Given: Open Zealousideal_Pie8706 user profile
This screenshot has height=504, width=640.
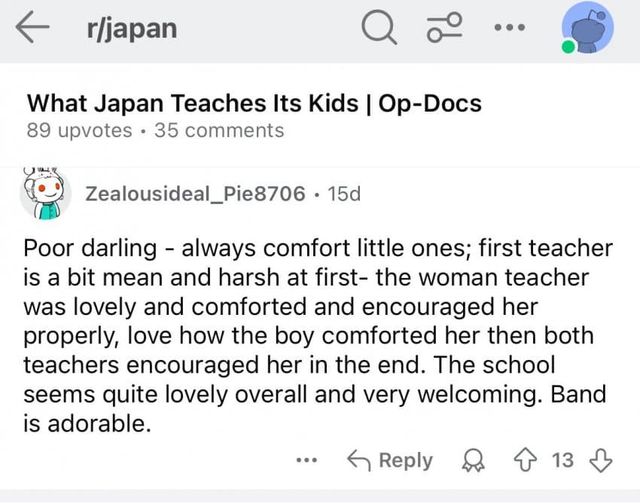Looking at the screenshot, I should coord(196,193).
